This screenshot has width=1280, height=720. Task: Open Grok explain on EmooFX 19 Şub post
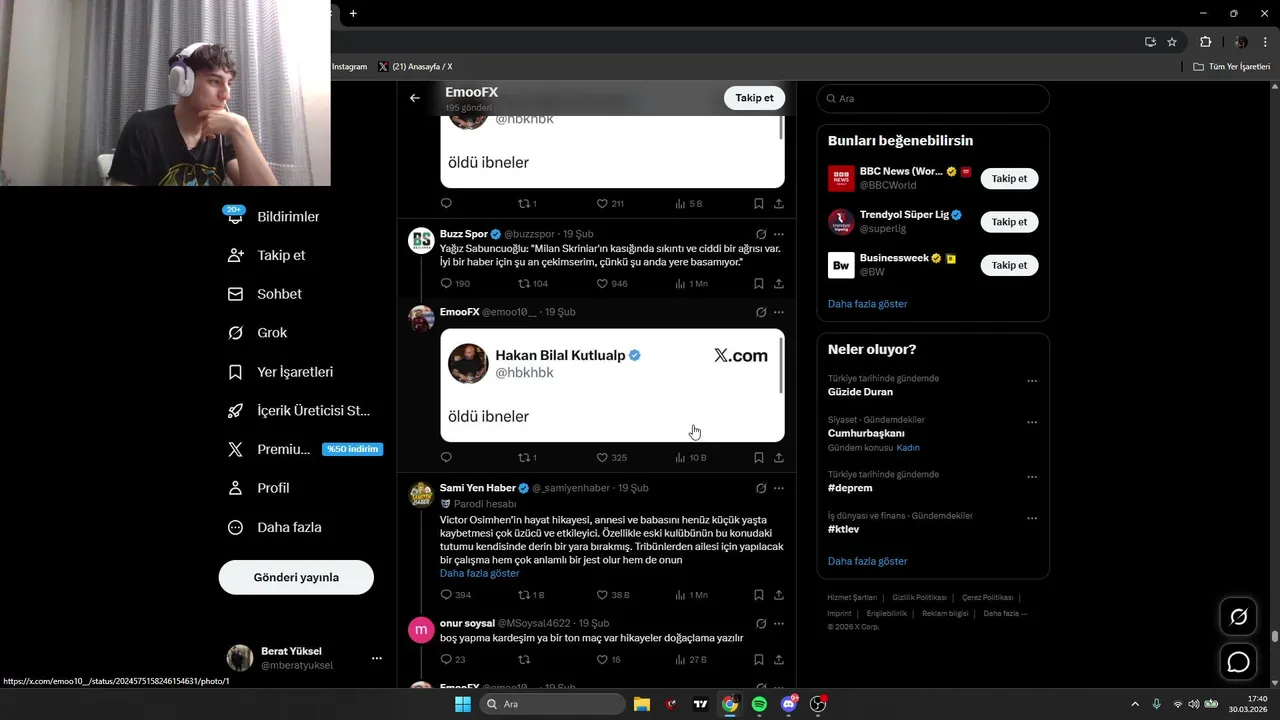click(761, 312)
